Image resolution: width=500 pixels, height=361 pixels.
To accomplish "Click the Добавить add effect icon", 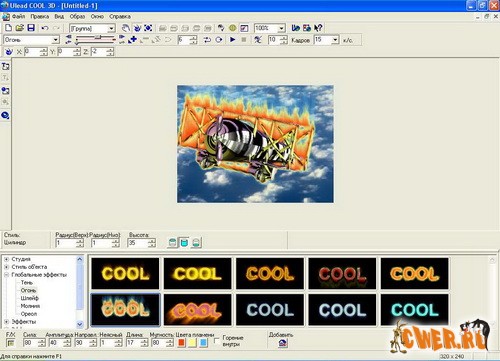I will [282, 343].
